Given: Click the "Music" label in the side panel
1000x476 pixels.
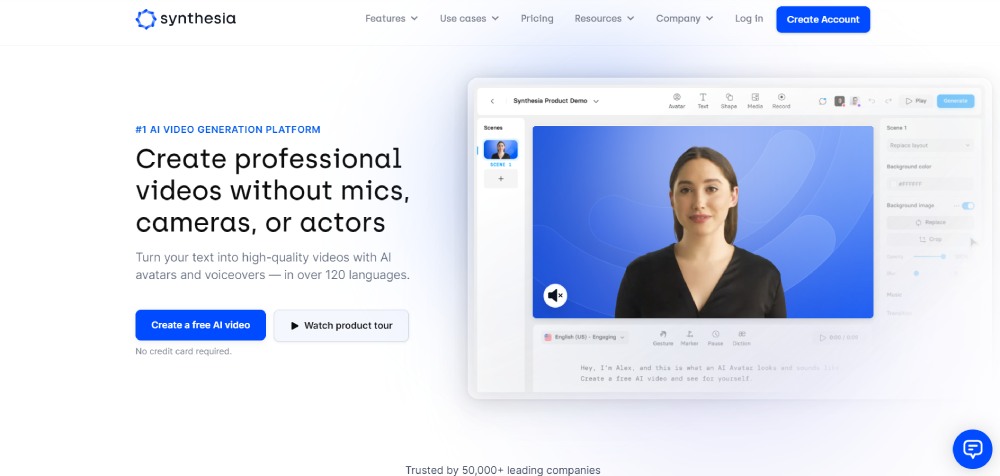Looking at the screenshot, I should 894,295.
